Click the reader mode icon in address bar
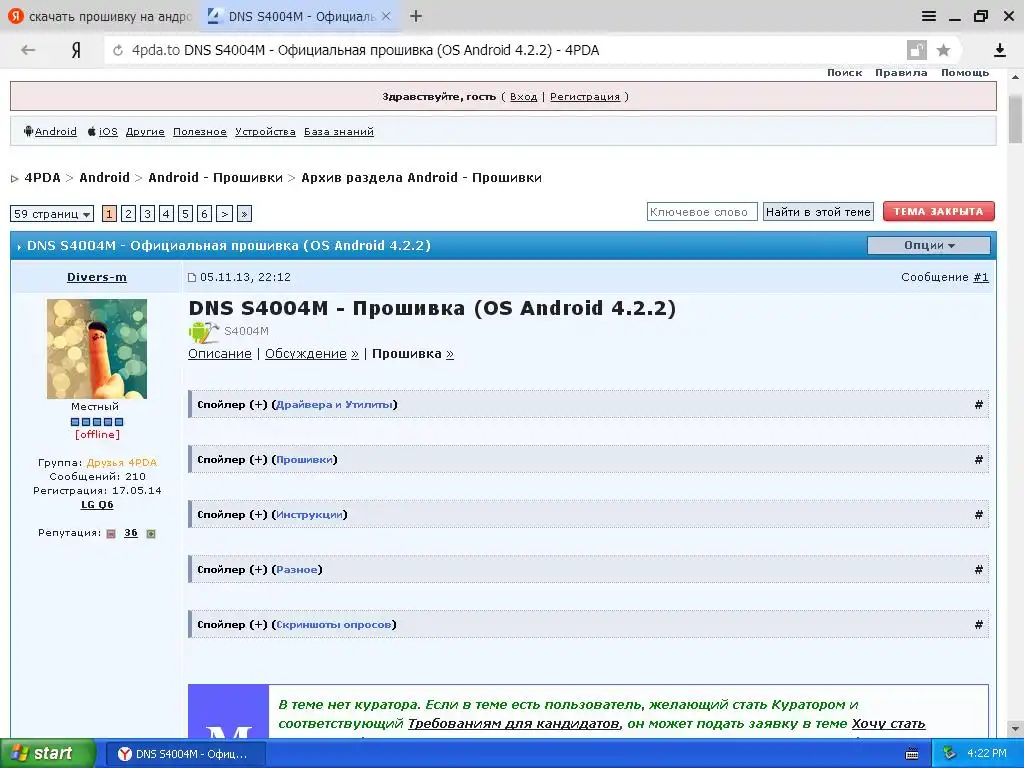The width and height of the screenshot is (1024, 768). click(x=916, y=50)
